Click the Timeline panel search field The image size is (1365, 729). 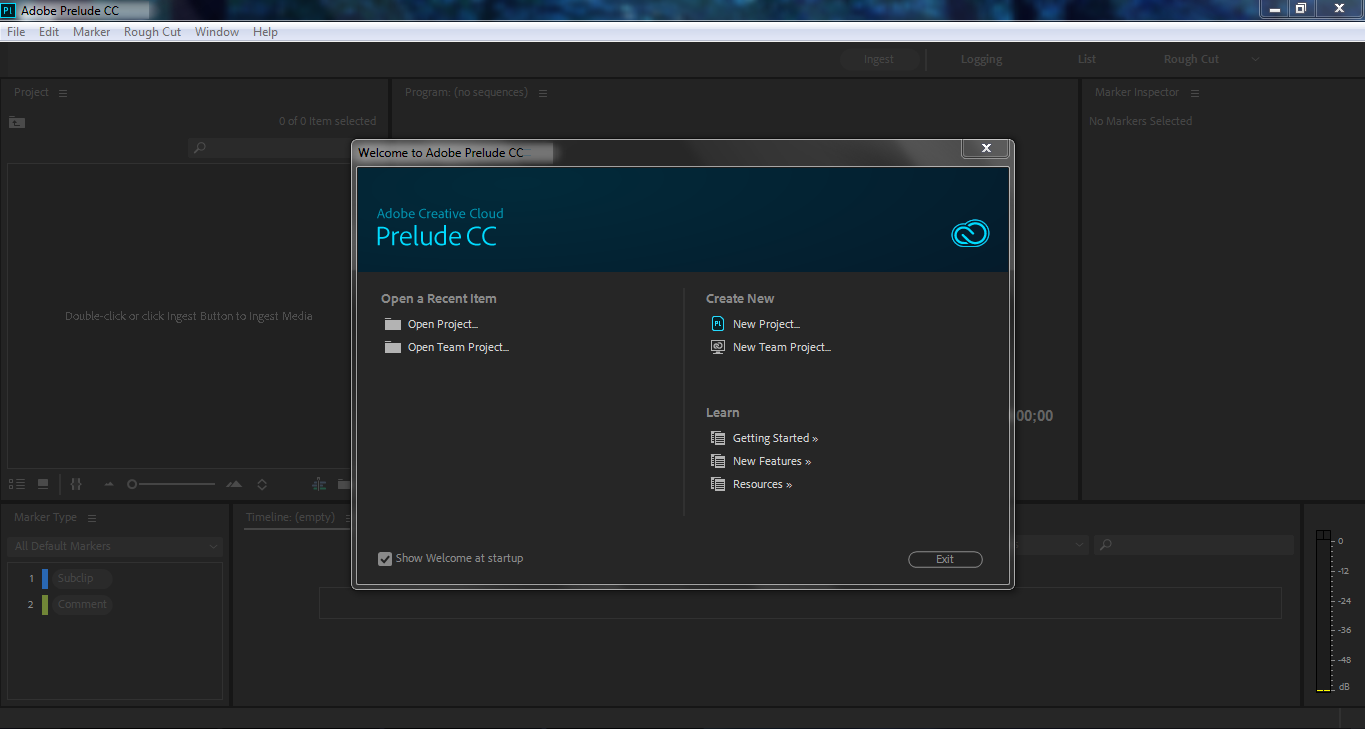coord(1193,545)
